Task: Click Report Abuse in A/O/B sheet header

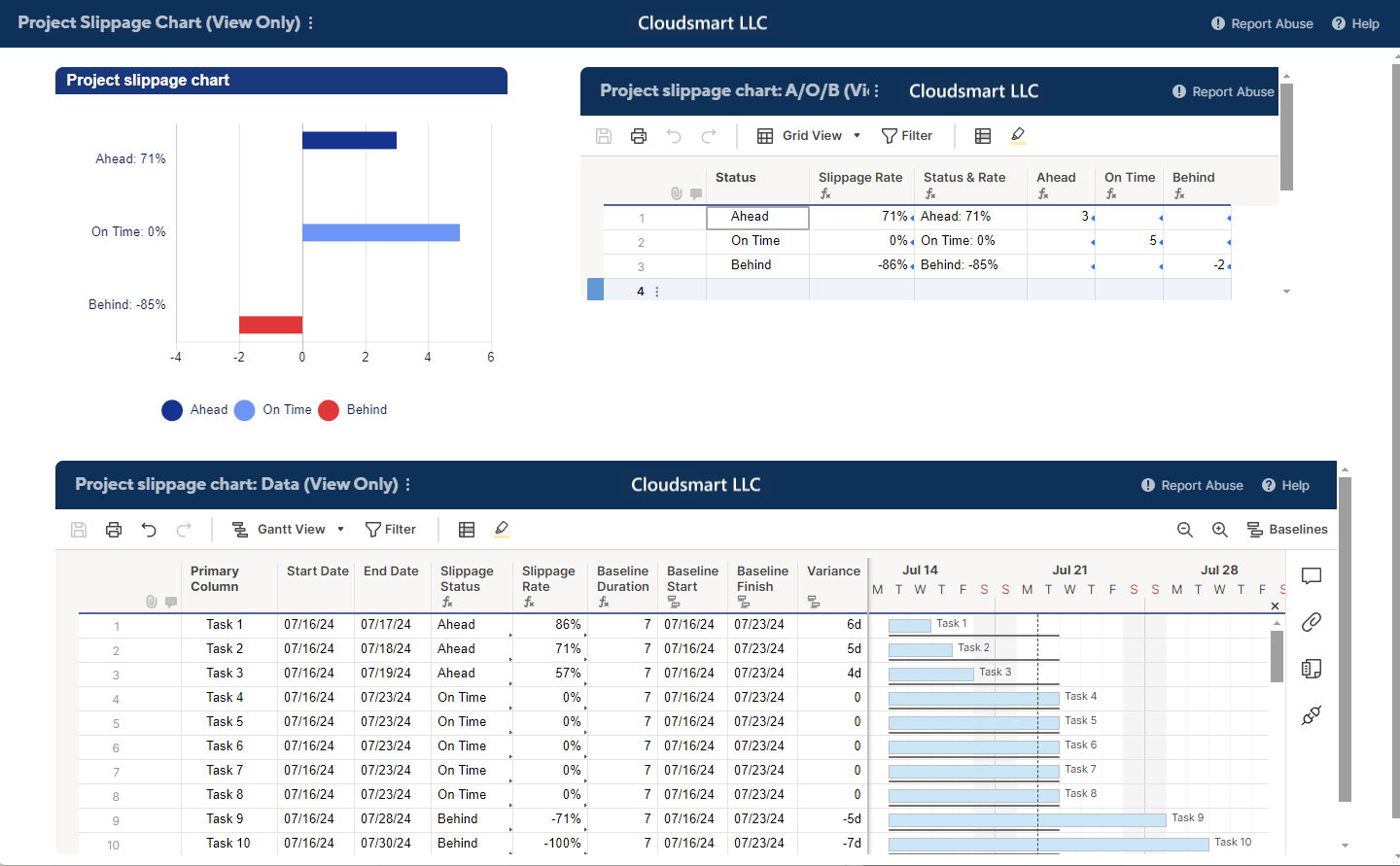Action: (x=1223, y=91)
